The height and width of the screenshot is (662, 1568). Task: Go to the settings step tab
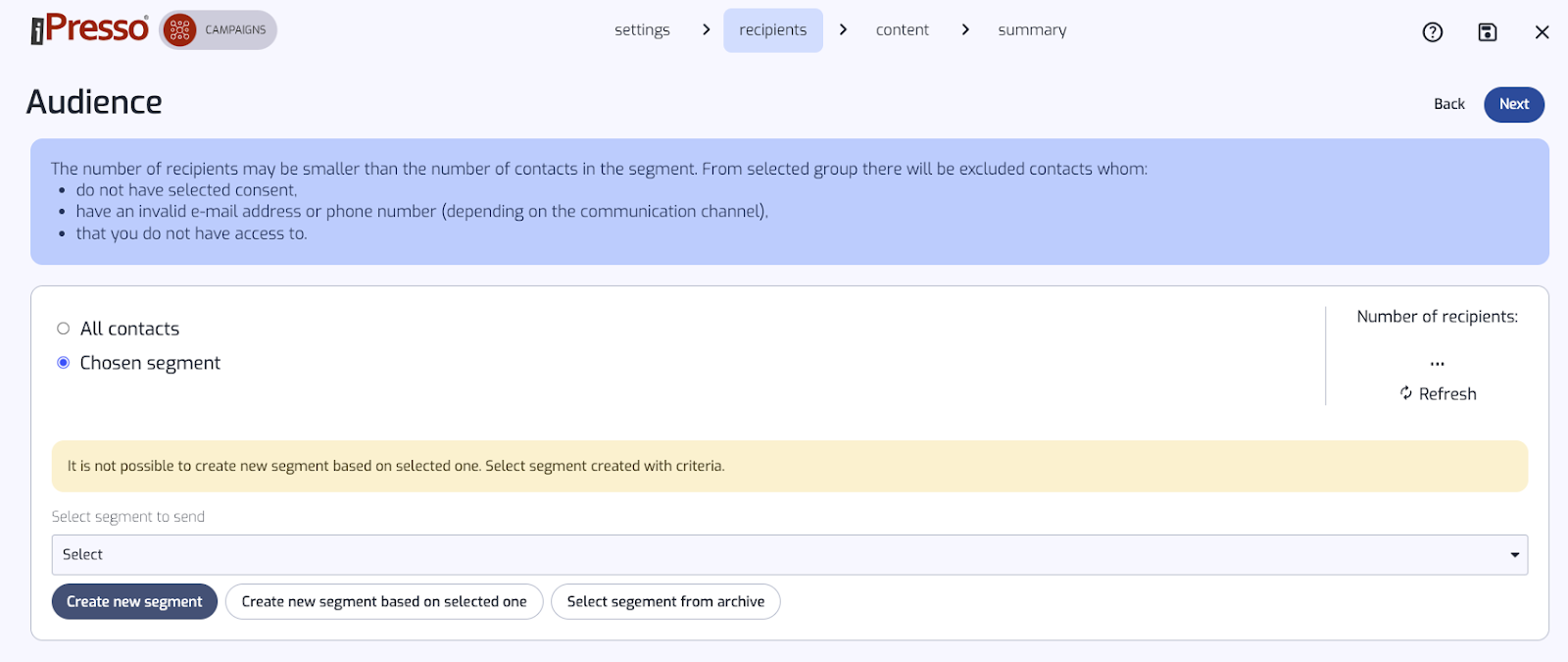coord(642,30)
